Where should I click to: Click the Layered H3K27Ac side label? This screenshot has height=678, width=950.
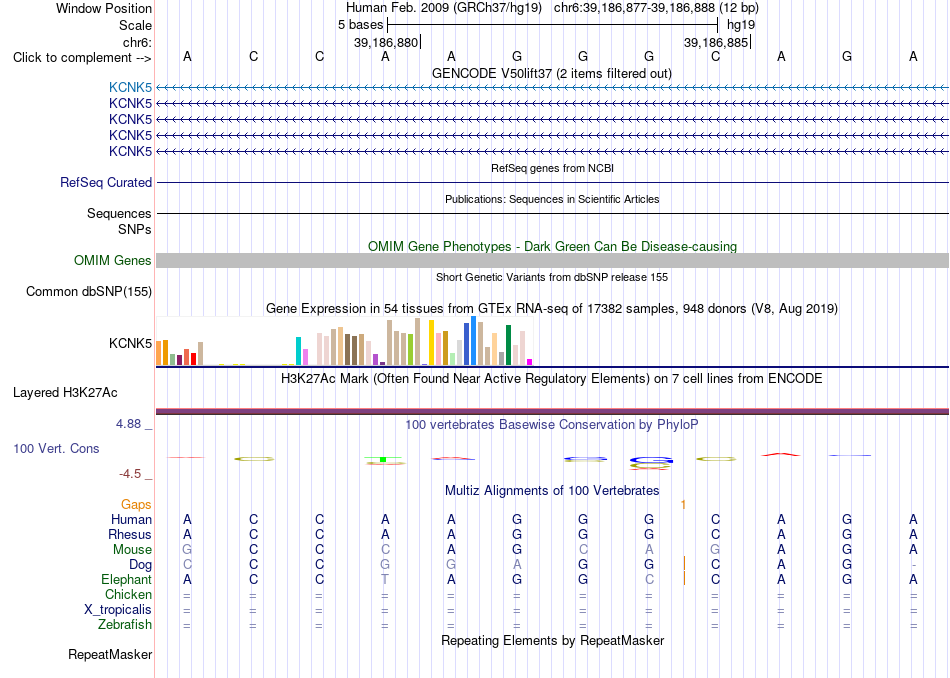pyautogui.click(x=65, y=393)
